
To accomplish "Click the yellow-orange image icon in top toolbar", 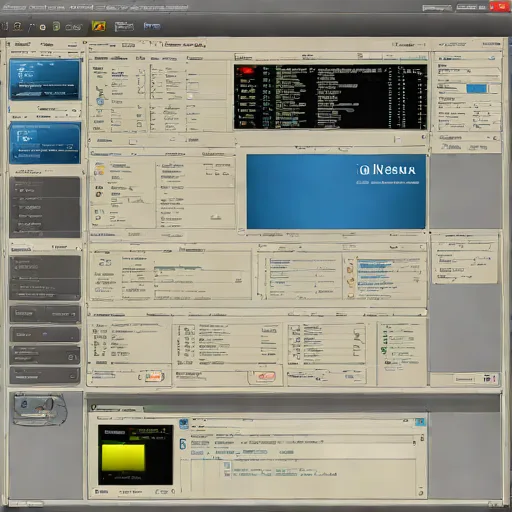I will coord(99,26).
